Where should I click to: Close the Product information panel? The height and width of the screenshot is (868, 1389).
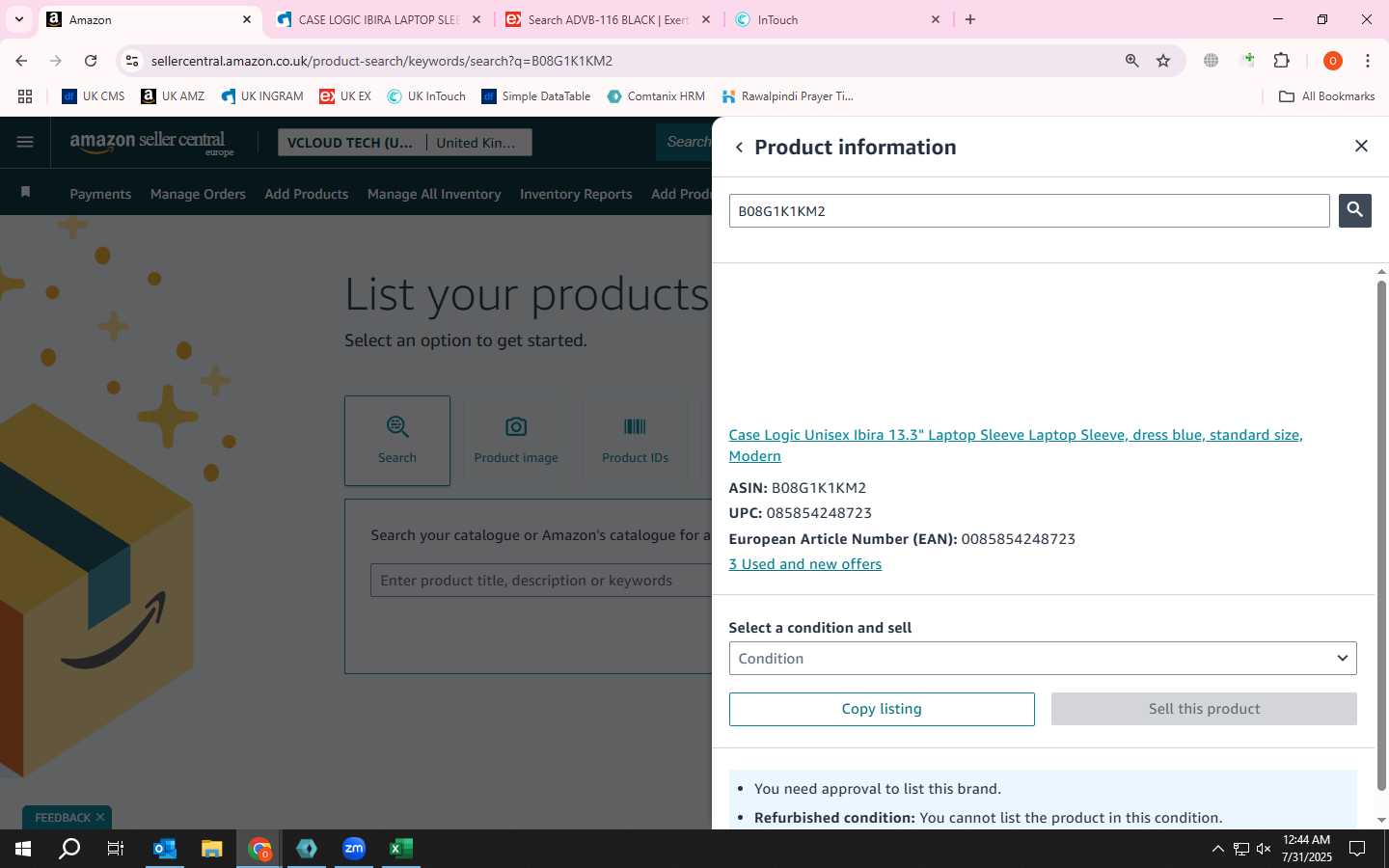click(1361, 146)
